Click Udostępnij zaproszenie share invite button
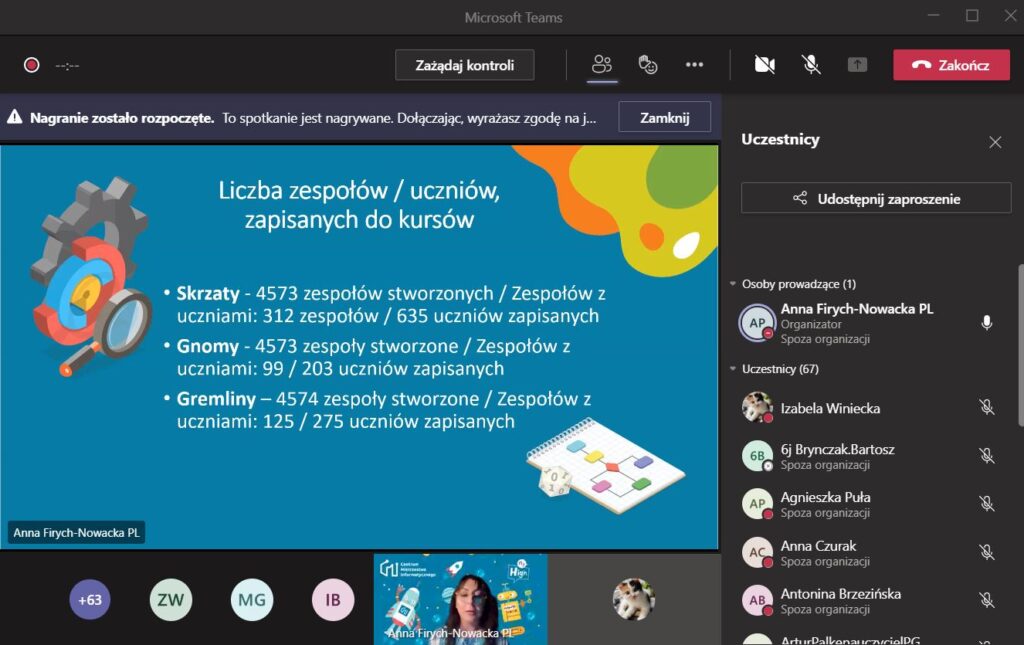 point(875,198)
